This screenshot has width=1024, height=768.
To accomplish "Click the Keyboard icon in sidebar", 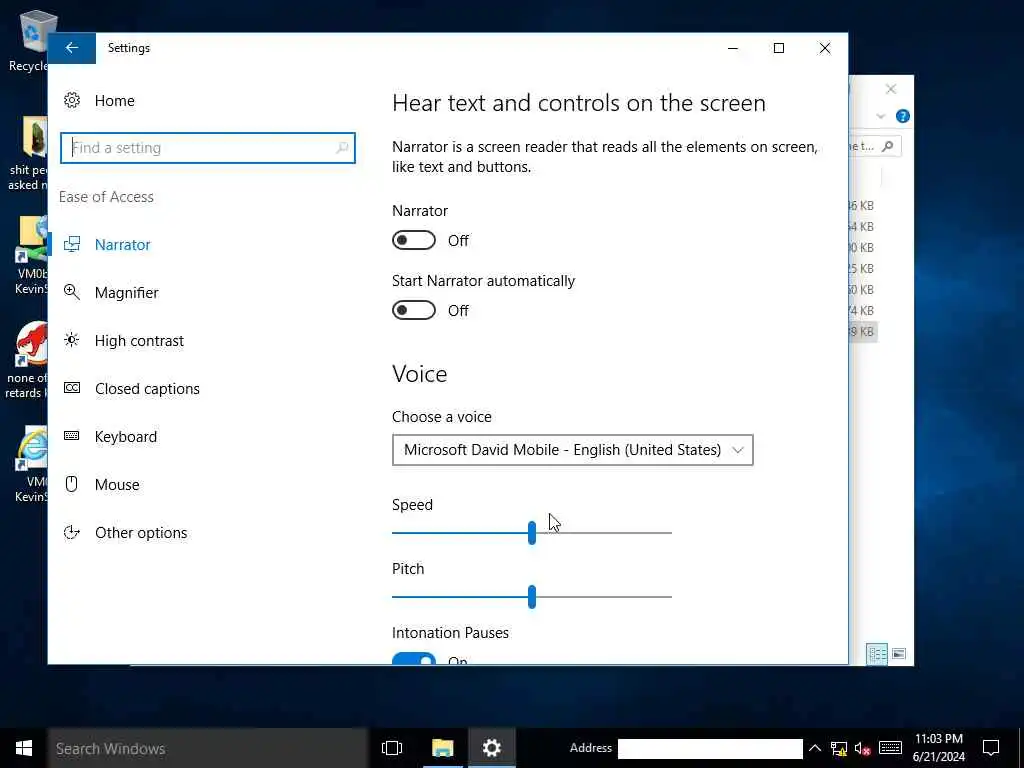I will click(72, 436).
